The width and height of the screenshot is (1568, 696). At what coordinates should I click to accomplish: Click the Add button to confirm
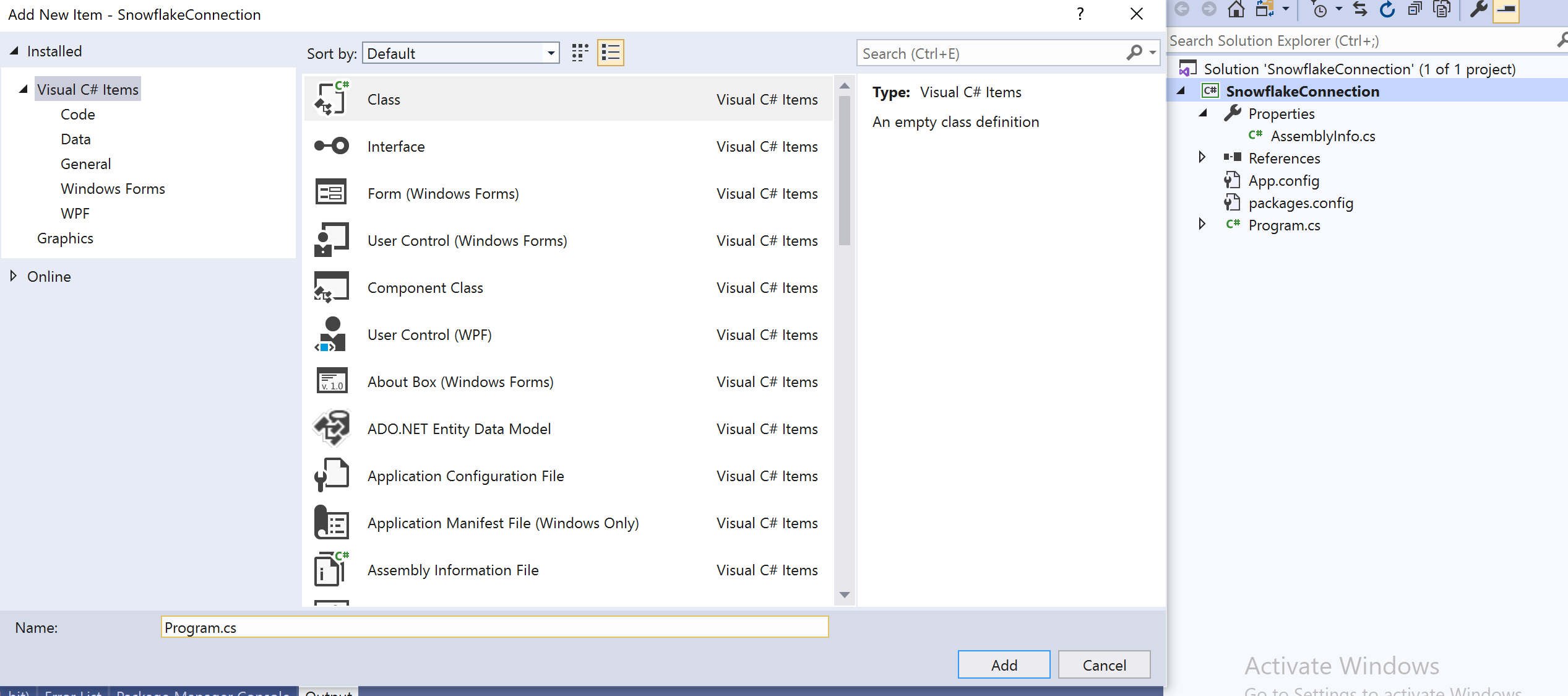coord(1003,665)
